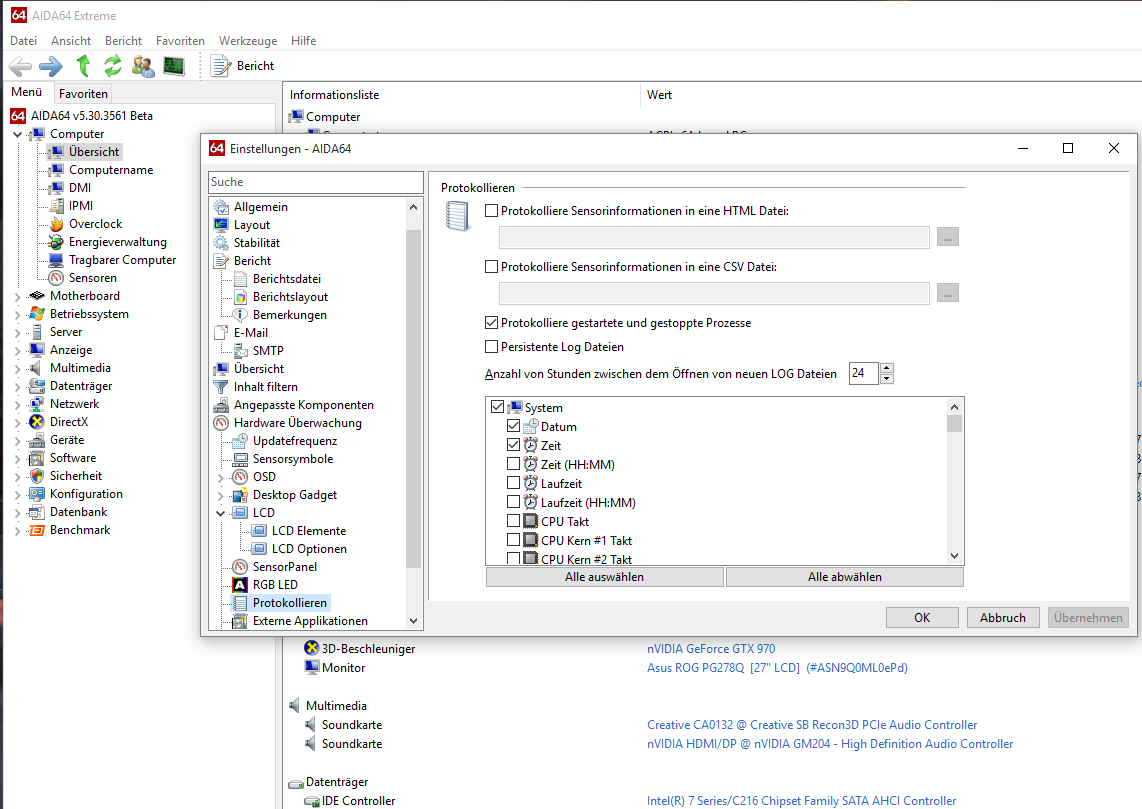This screenshot has width=1142, height=809.
Task: Enable CSV file sensor logging checkbox
Action: point(492,267)
